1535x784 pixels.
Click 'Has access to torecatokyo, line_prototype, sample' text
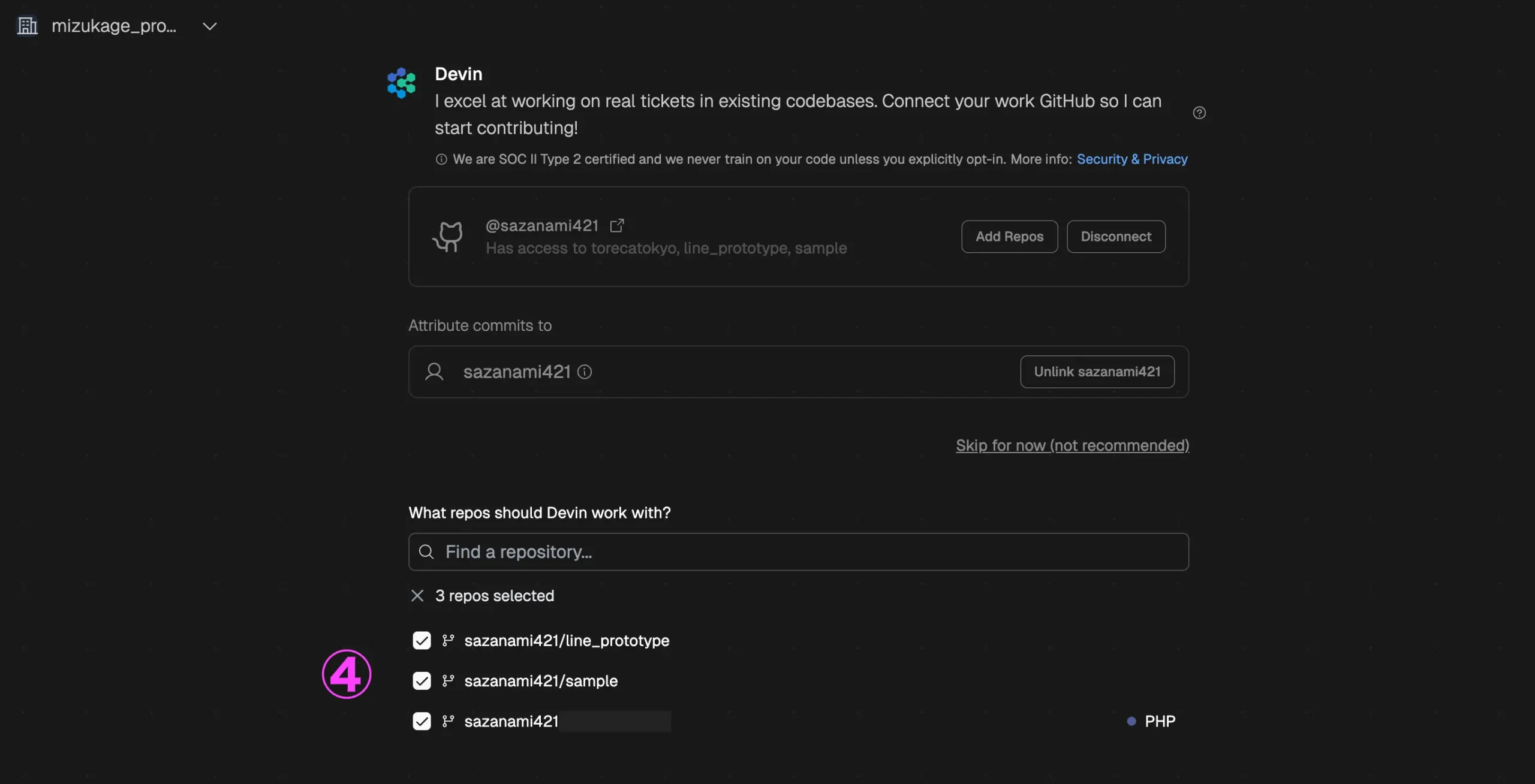pos(666,248)
